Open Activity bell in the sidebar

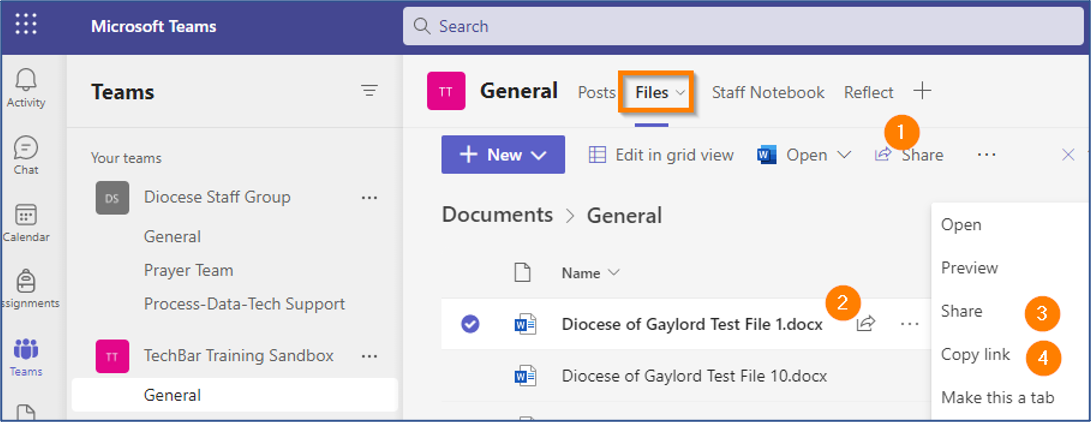(x=26, y=88)
